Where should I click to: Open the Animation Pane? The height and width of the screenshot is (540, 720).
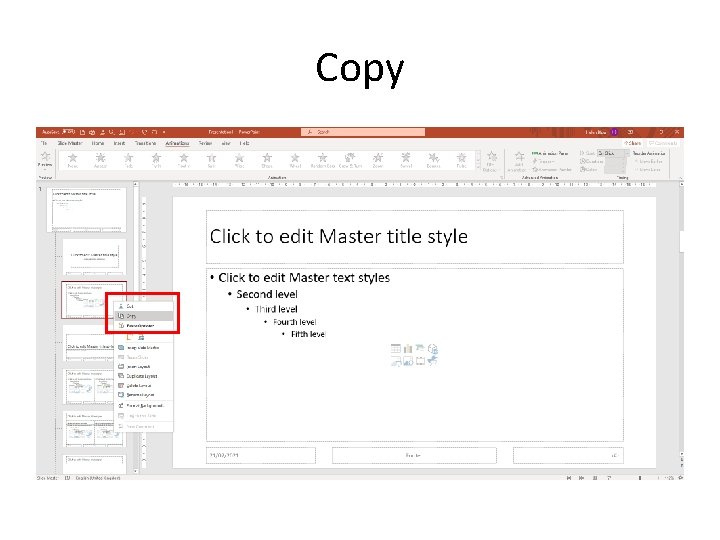point(550,153)
